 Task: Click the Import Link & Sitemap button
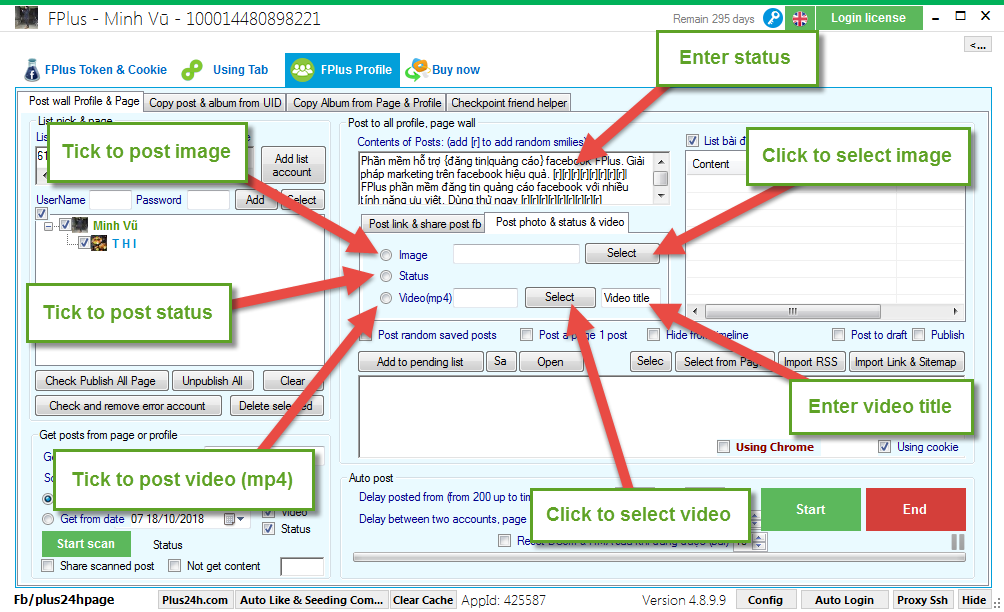[905, 362]
